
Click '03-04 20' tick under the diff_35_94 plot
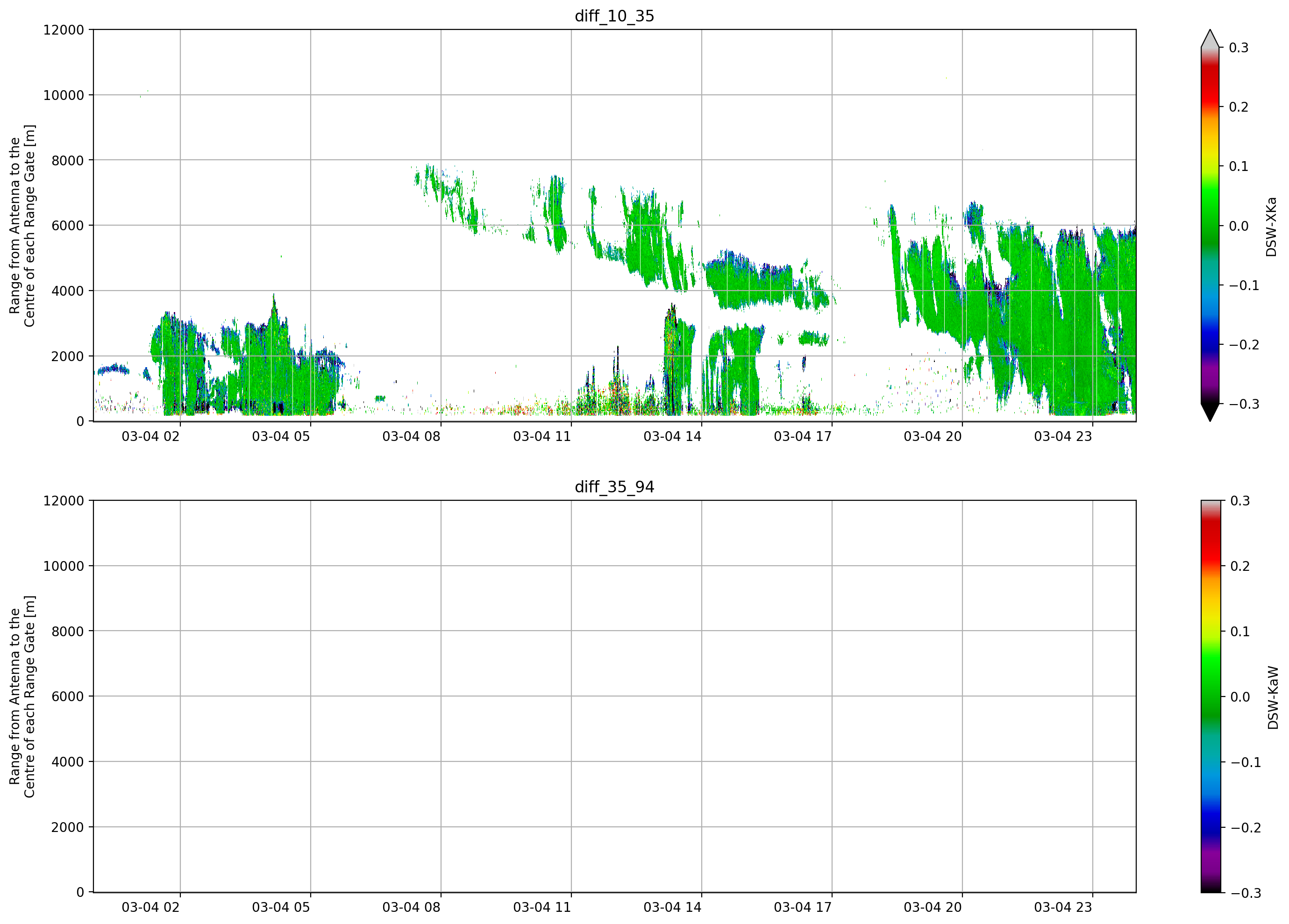[933, 908]
